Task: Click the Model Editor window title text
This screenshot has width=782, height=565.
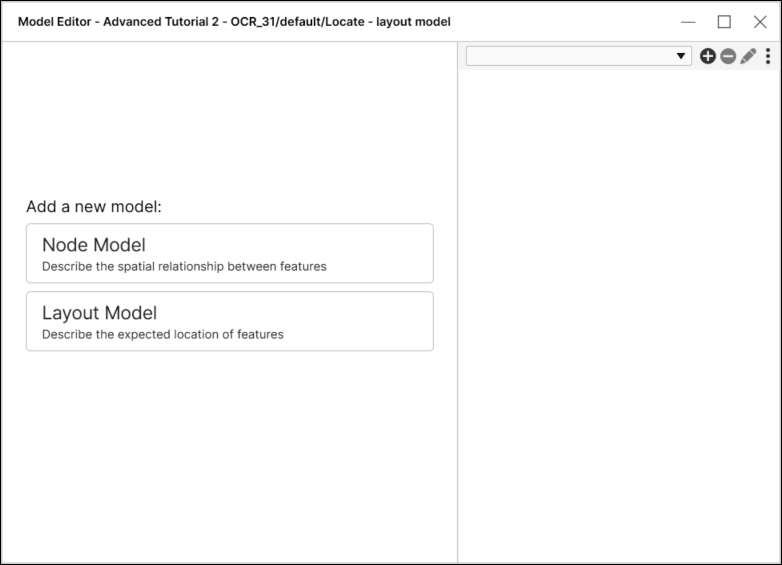Action: click(x=234, y=21)
